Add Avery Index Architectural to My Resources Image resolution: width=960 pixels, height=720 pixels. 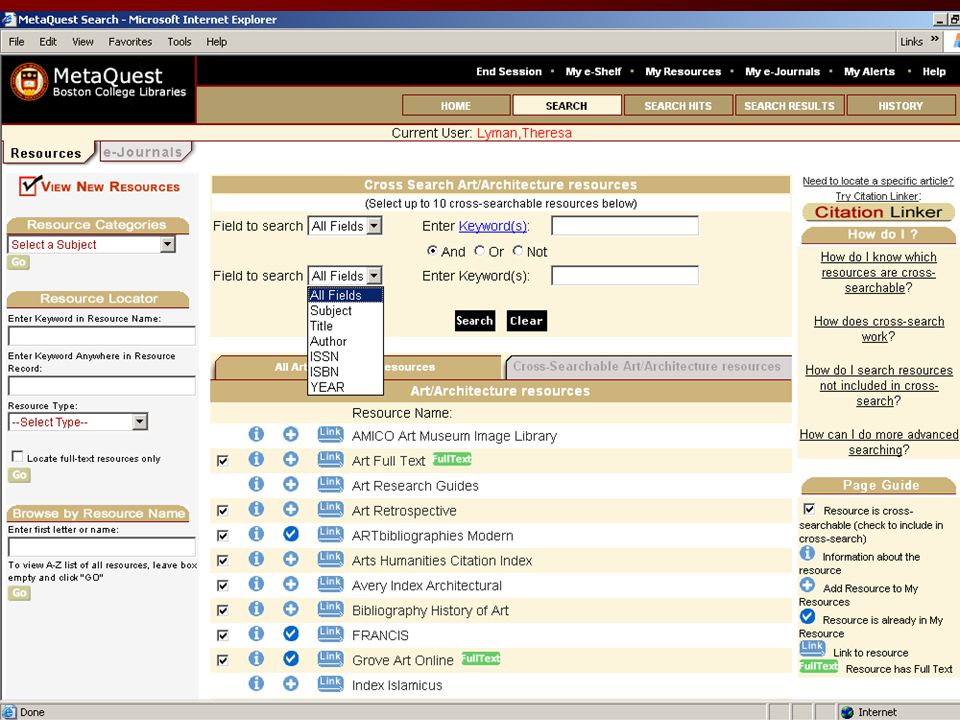coord(291,584)
